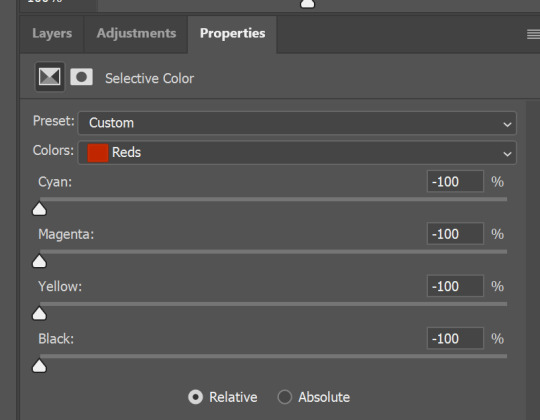This screenshot has height=420, width=540.
Task: Select the layer mask icon
Action: tap(82, 77)
